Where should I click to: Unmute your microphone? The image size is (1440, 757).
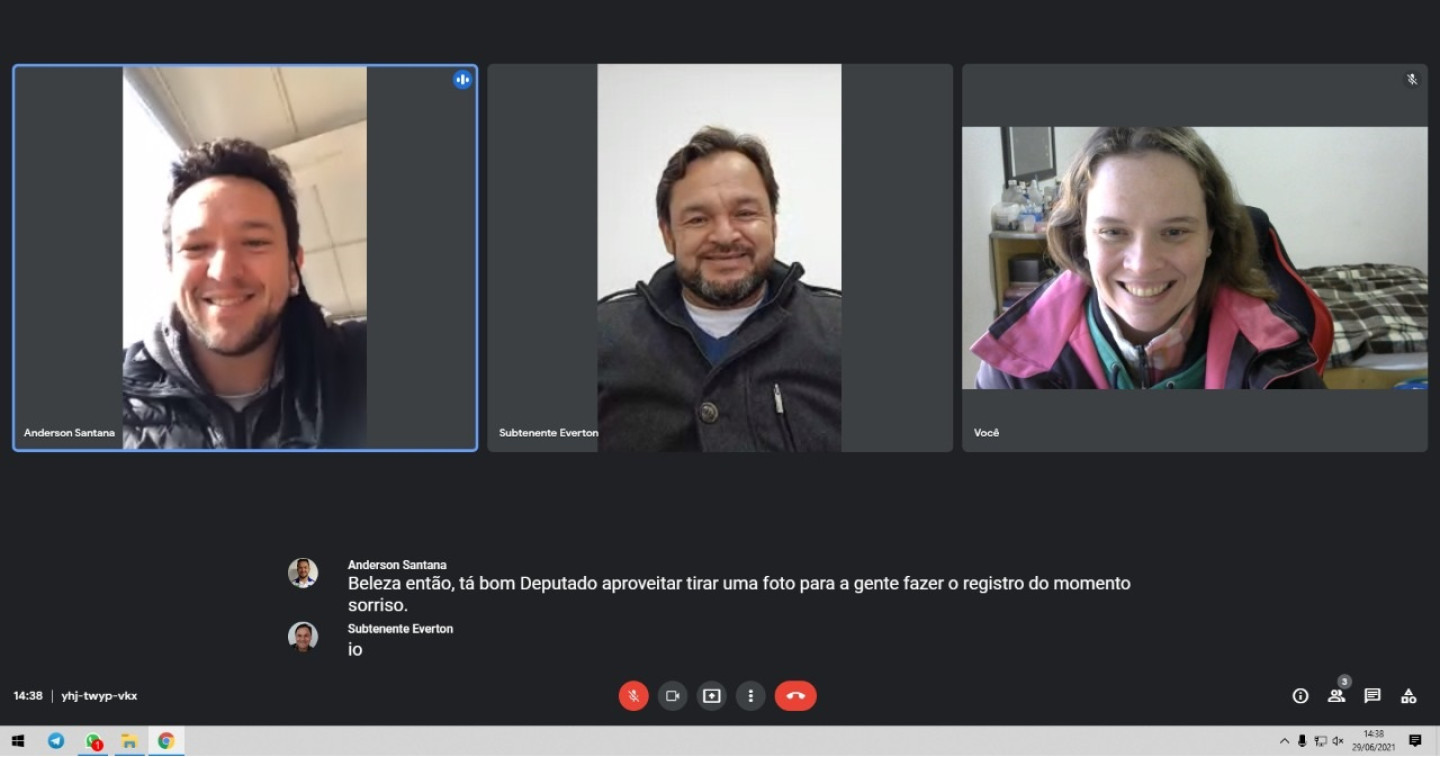coord(632,695)
